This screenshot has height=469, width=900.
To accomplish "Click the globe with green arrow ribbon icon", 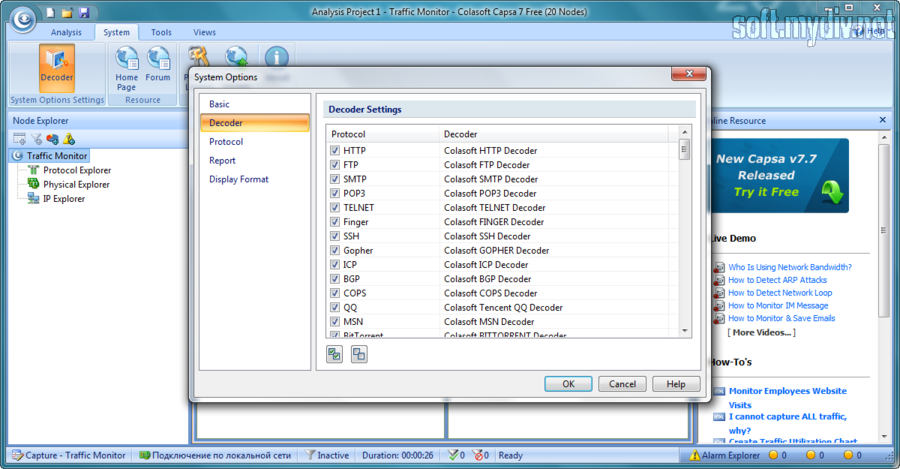I will (x=236, y=56).
